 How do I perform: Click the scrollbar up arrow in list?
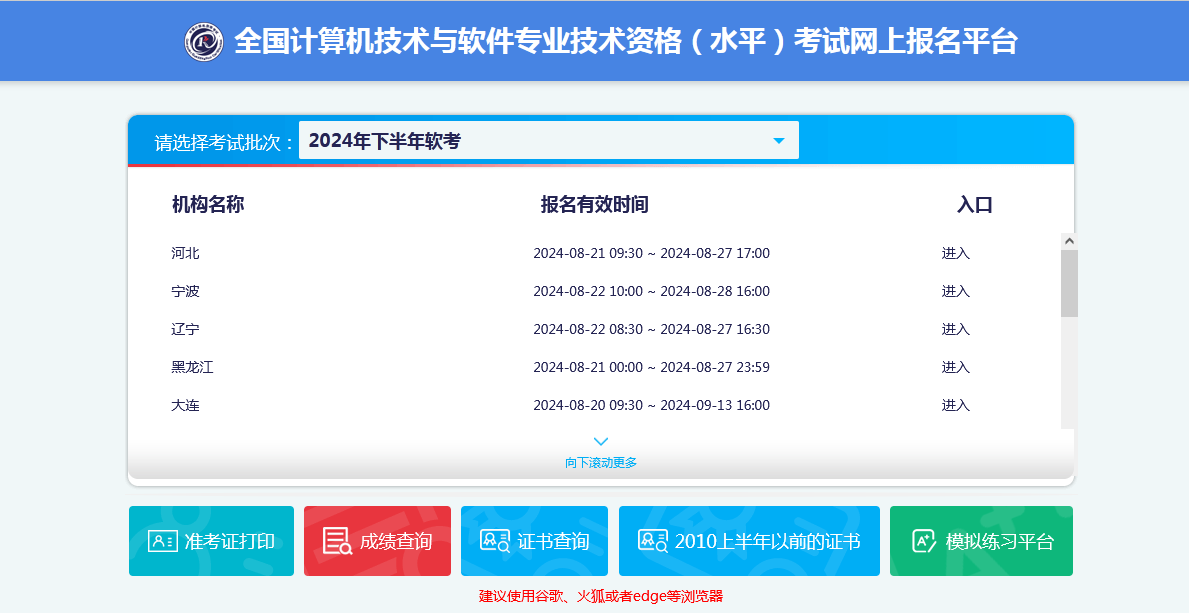click(1069, 241)
